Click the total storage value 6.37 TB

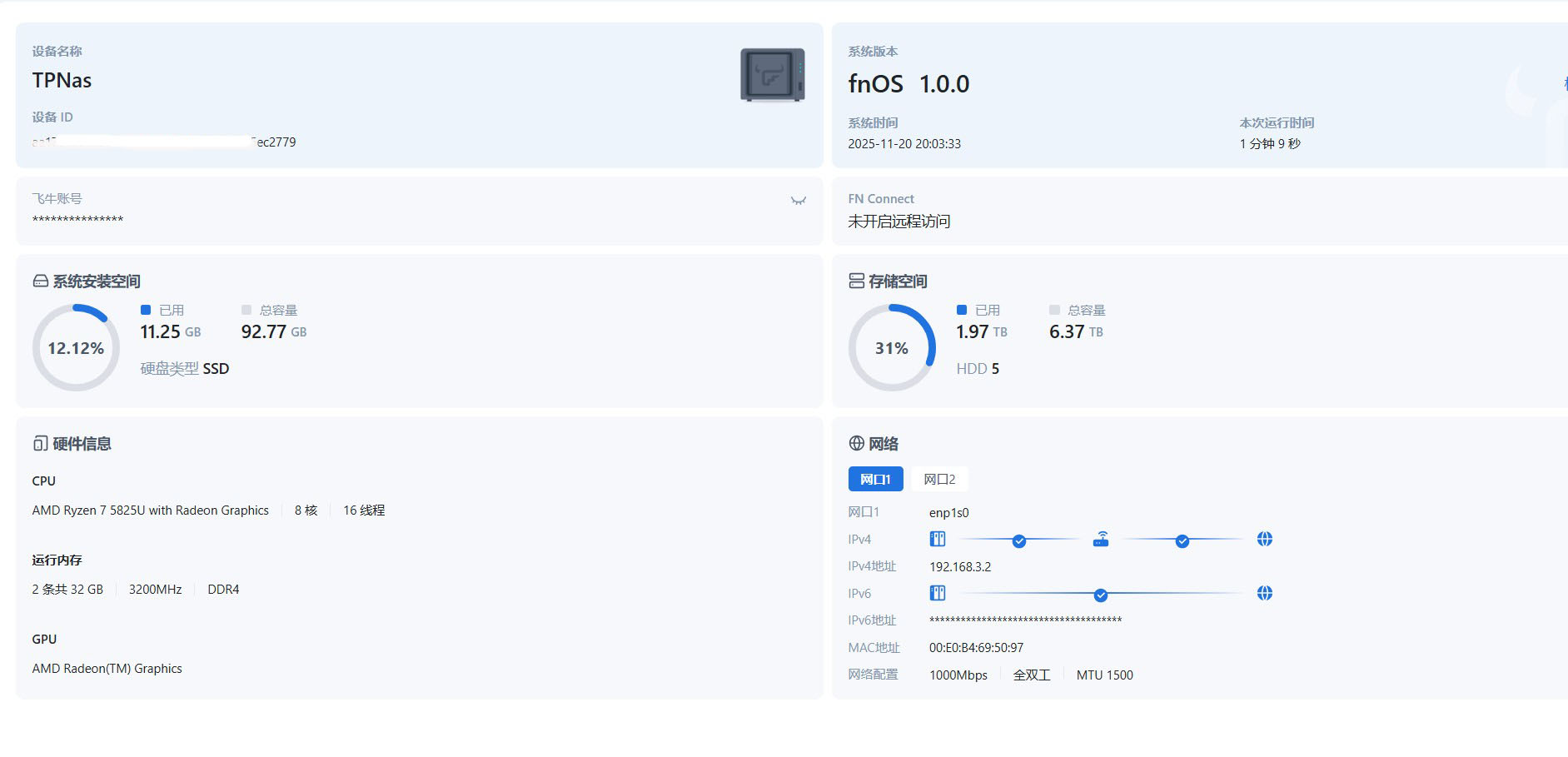[1076, 332]
